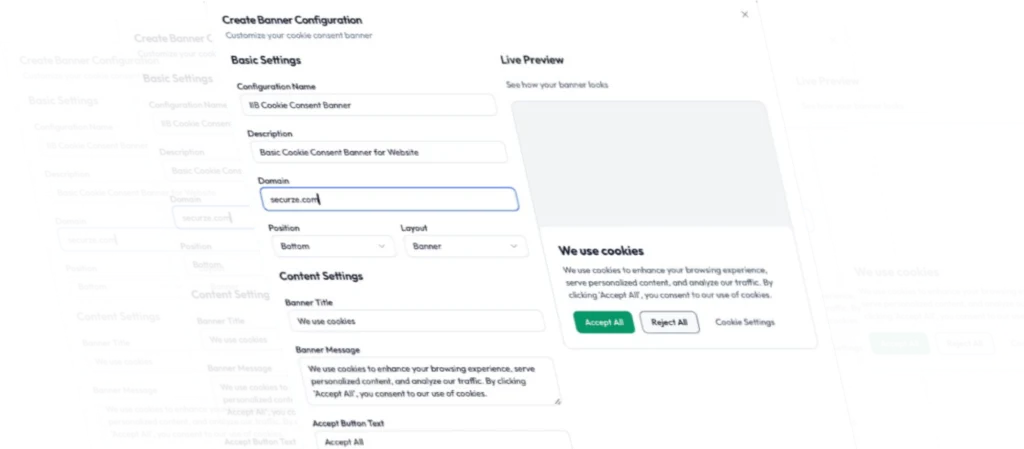Click Accept All in the front live preview
Viewport: 1024px width, 449px height.
pos(604,322)
